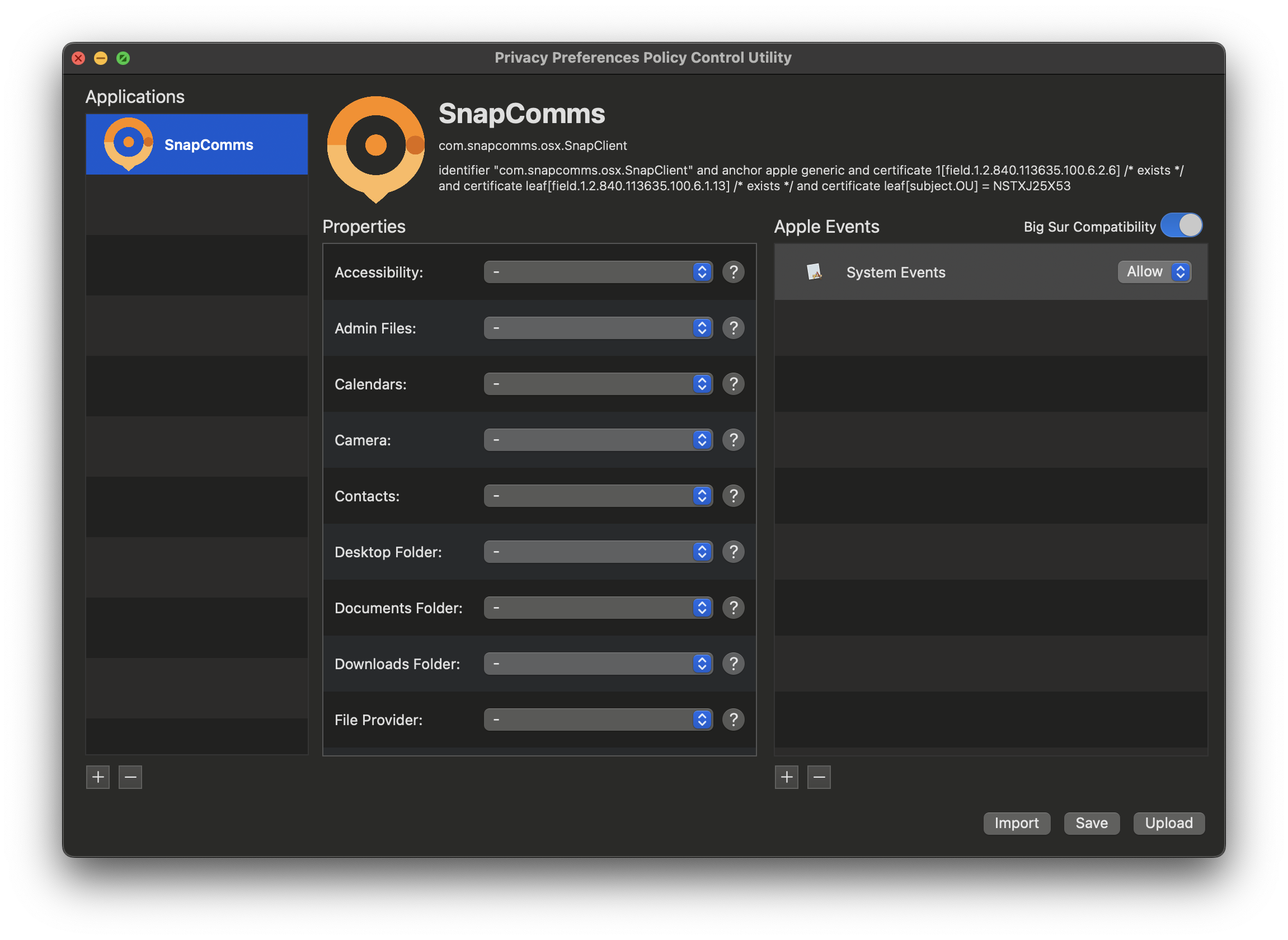Select the SnapComms app icon in Applications list
Screen dimensions: 1288x940
128,143
